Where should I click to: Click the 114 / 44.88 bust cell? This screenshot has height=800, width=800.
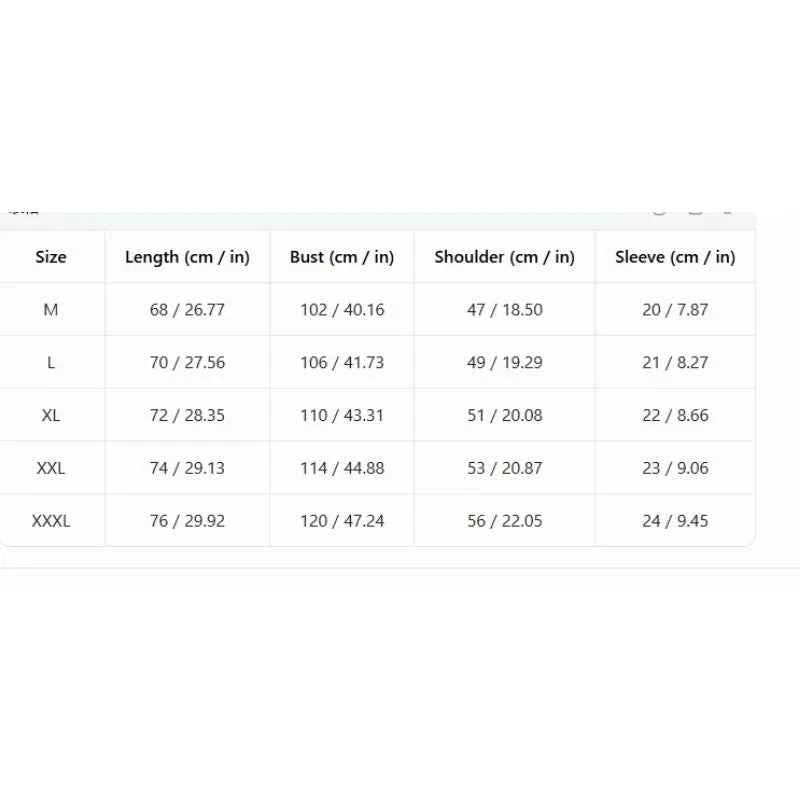coord(342,468)
